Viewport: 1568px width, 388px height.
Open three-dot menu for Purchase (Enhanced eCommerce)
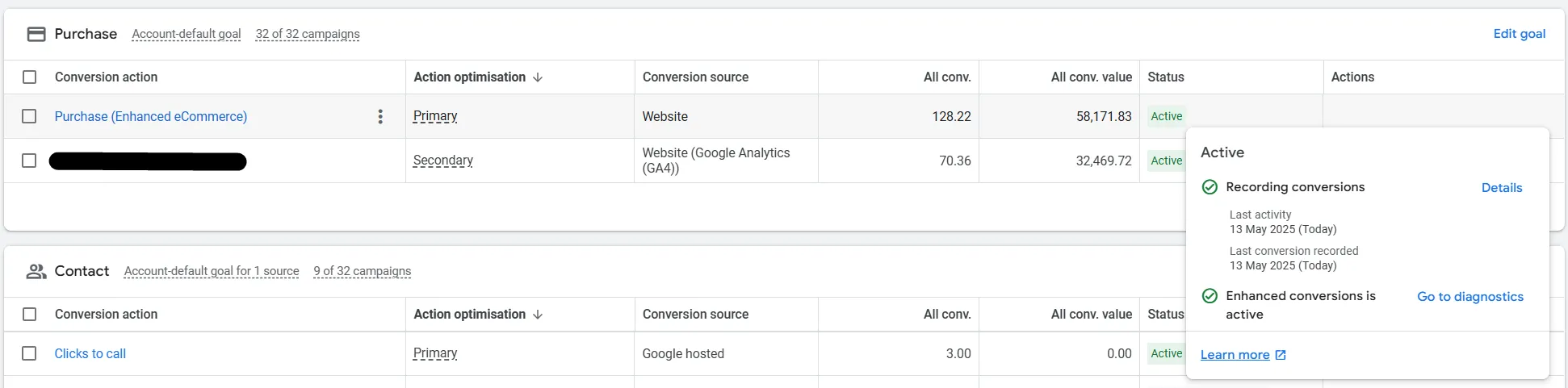click(380, 116)
